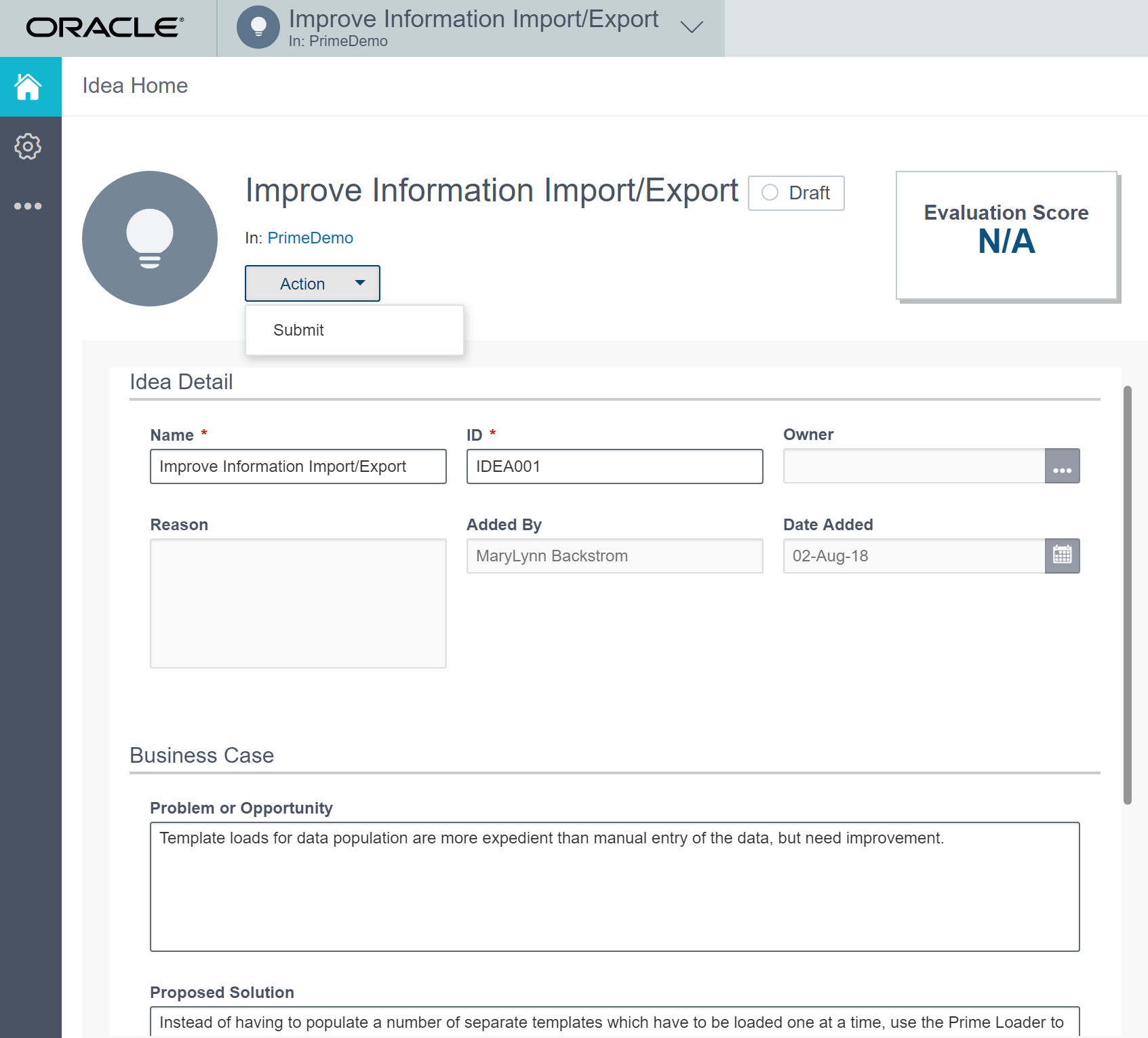Click inside the Reason text field
1148x1038 pixels.
[298, 603]
